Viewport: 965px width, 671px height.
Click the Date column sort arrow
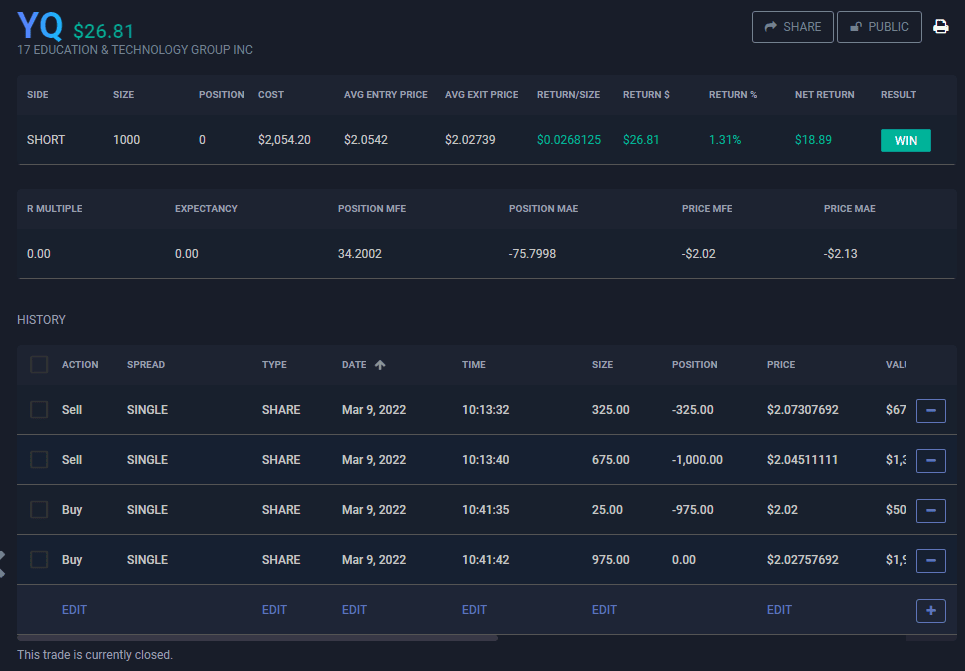pos(380,365)
